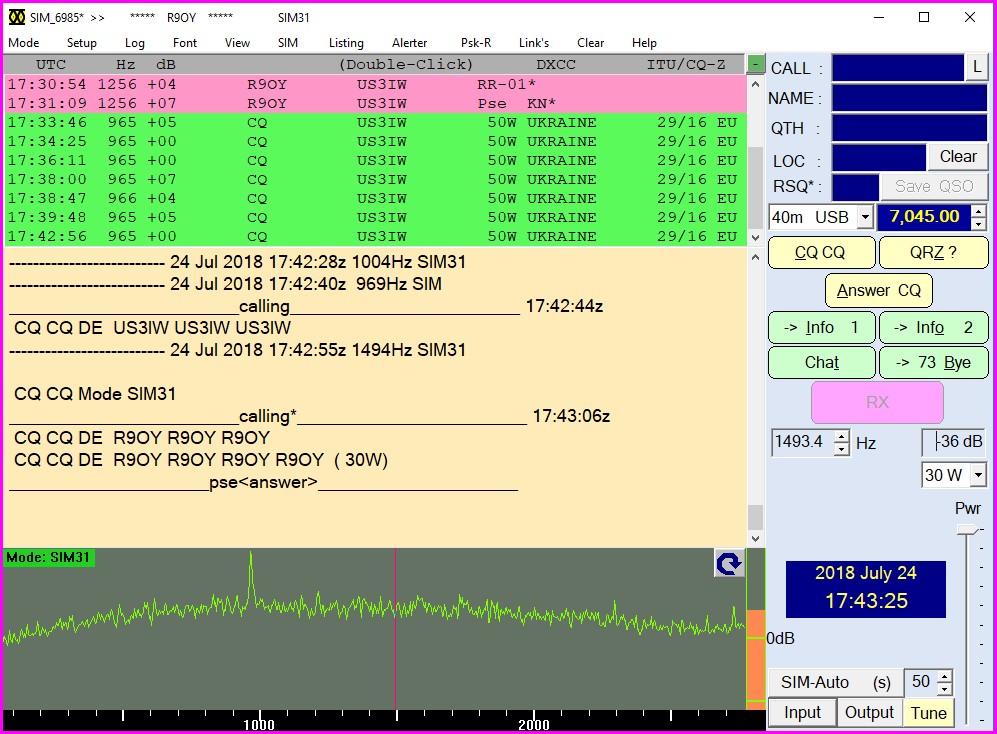Click the Pwr slider handle
997x734 pixels.
tap(967, 528)
